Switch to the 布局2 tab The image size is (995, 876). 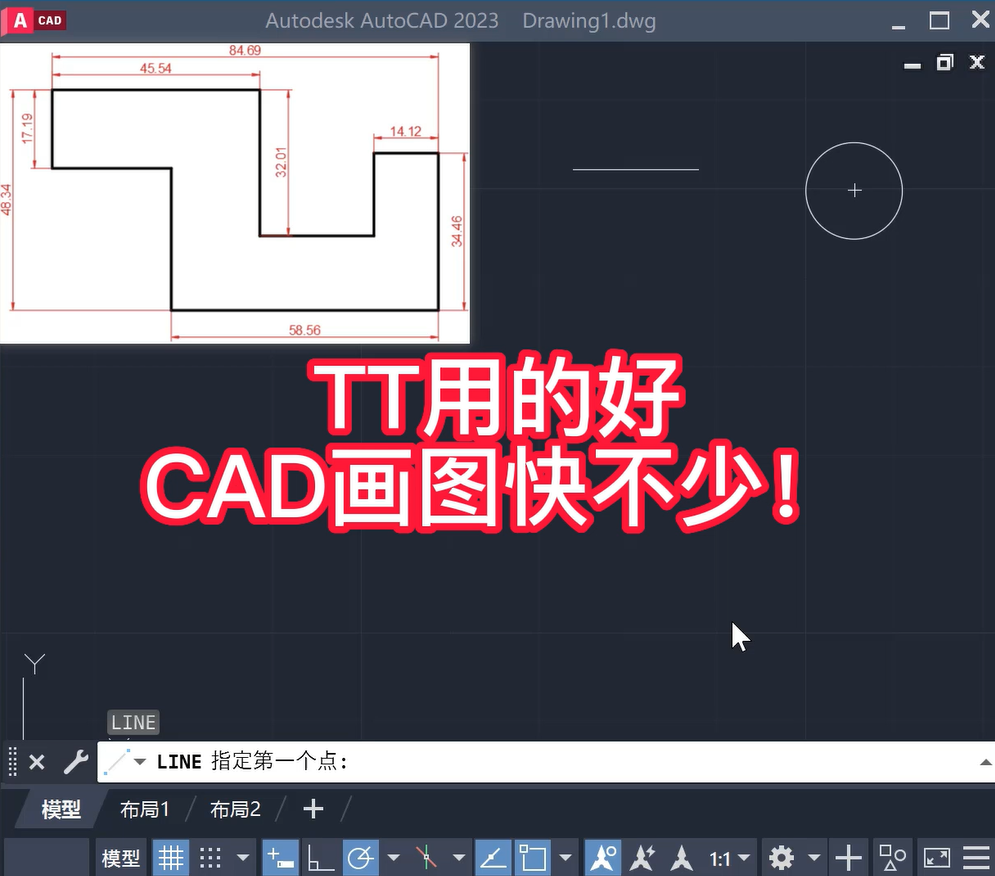coord(235,809)
